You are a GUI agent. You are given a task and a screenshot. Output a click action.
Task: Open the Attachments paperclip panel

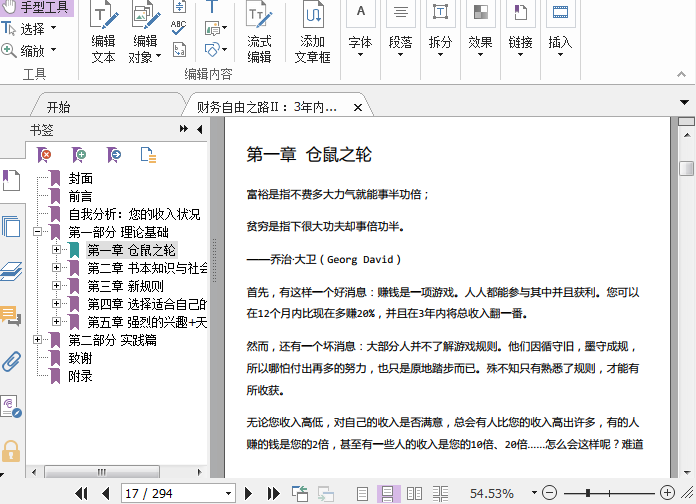tap(11, 361)
